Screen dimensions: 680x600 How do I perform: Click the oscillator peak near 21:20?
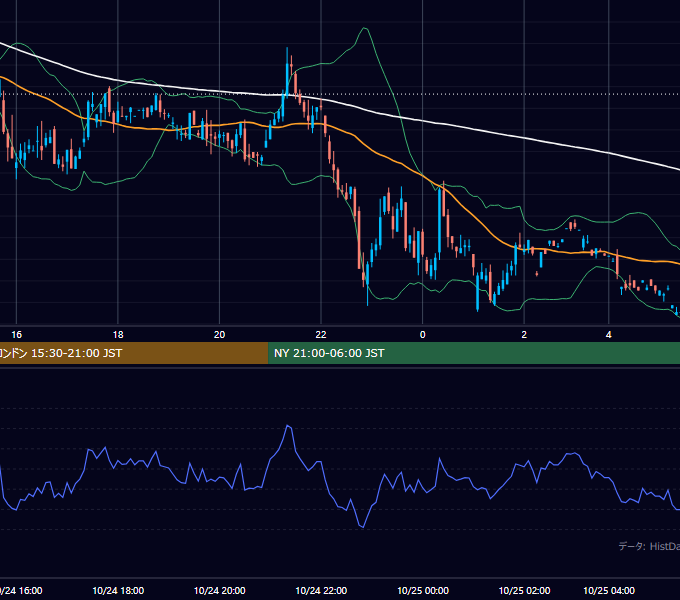pyautogui.click(x=288, y=426)
